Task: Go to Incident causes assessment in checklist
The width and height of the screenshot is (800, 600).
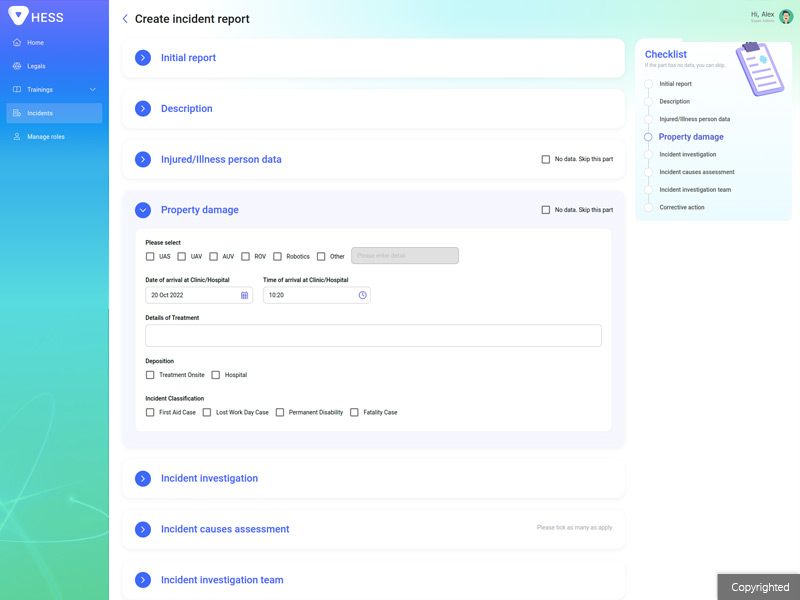Action: (696, 172)
